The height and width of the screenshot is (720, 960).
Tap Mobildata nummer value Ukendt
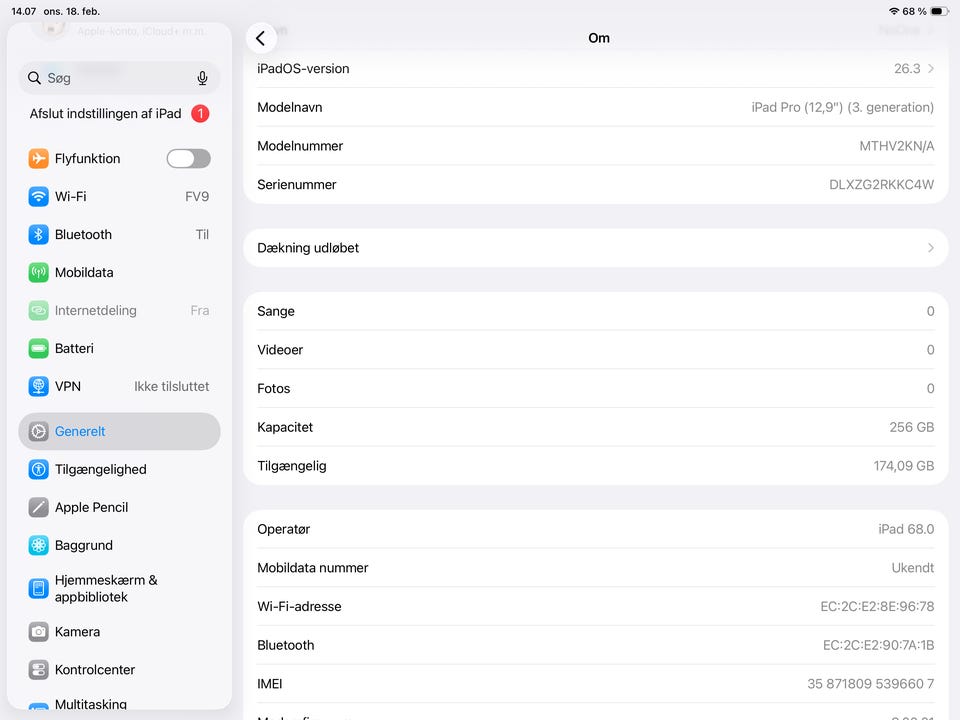click(x=912, y=568)
